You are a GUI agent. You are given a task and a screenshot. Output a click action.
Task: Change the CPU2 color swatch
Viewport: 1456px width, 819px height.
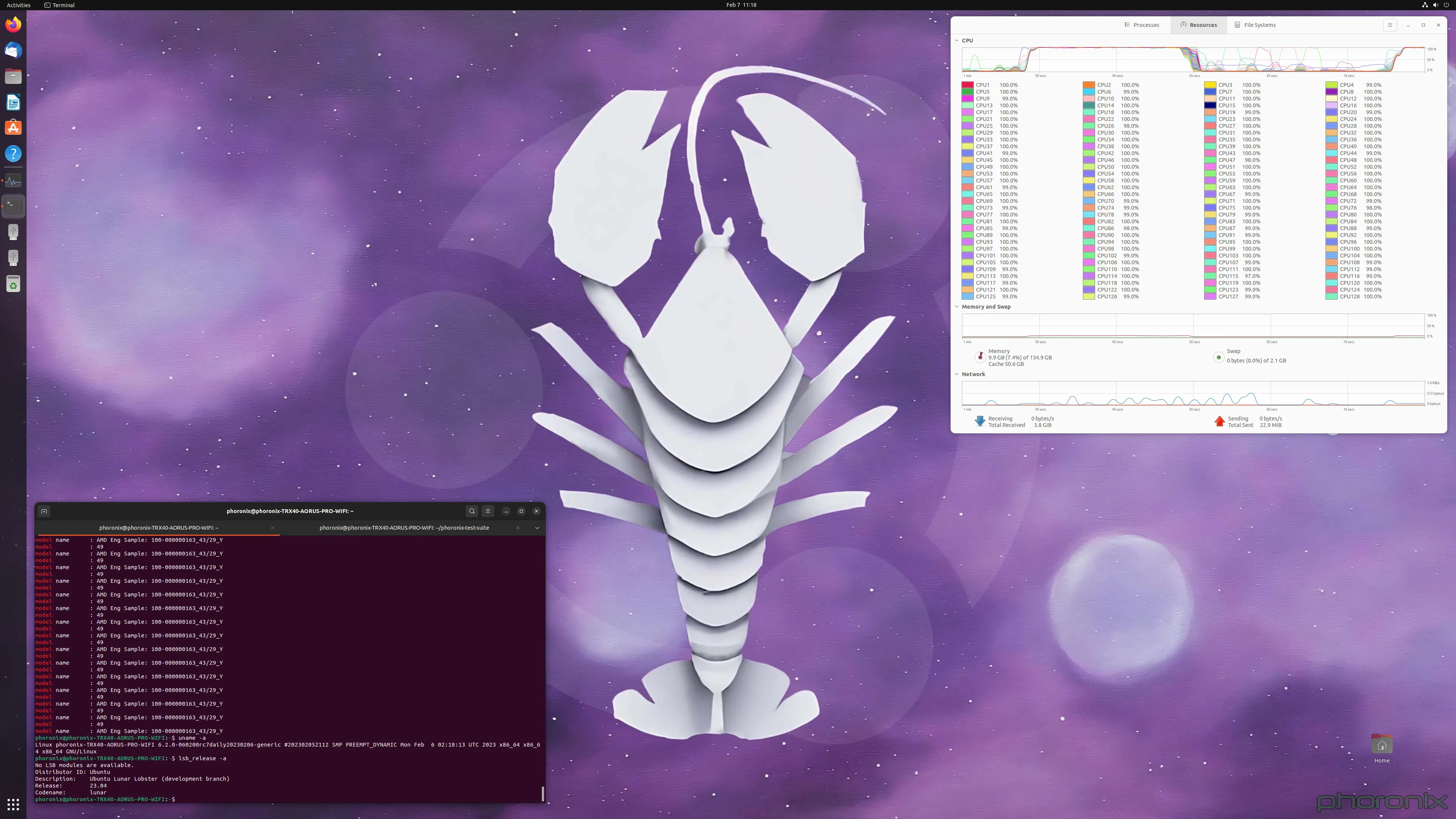pyautogui.click(x=1089, y=85)
